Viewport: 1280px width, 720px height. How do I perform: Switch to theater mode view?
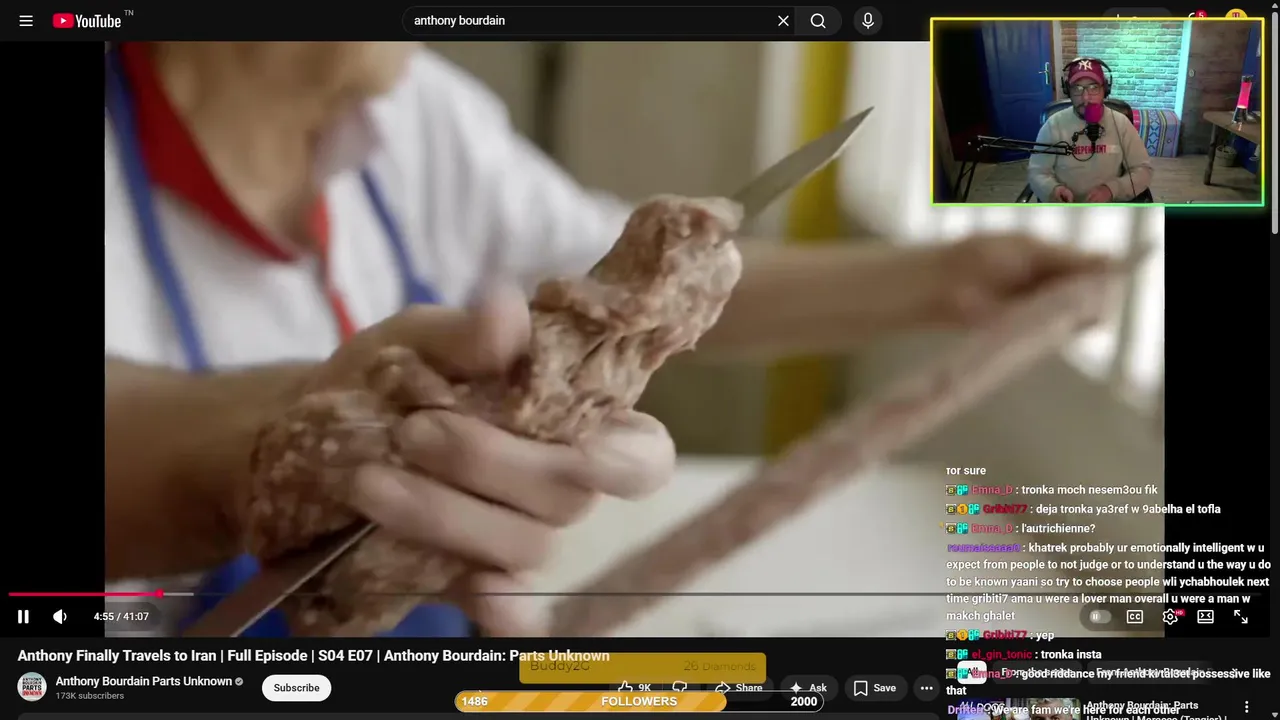[x=1206, y=617]
